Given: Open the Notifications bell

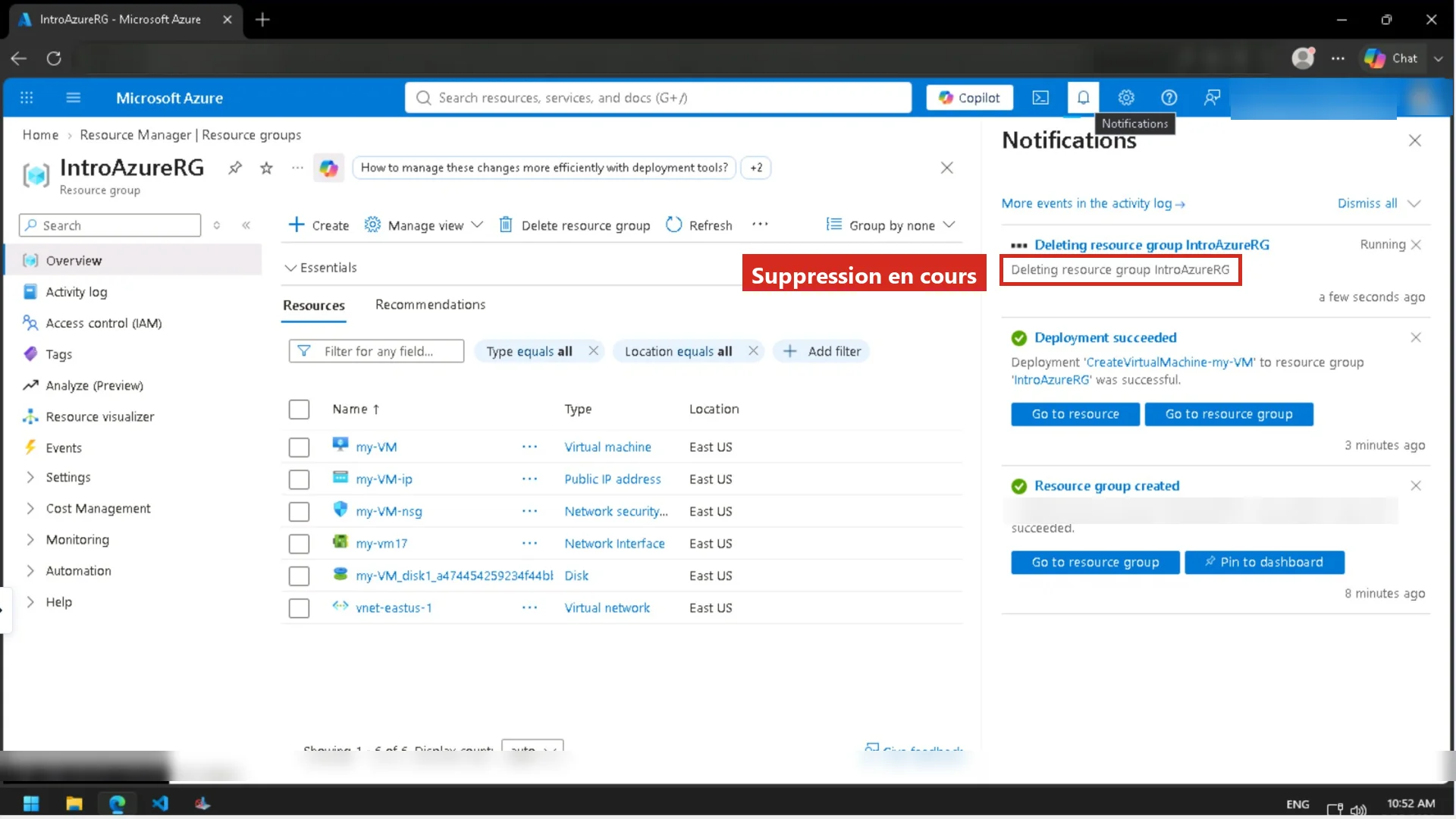Looking at the screenshot, I should [x=1084, y=98].
